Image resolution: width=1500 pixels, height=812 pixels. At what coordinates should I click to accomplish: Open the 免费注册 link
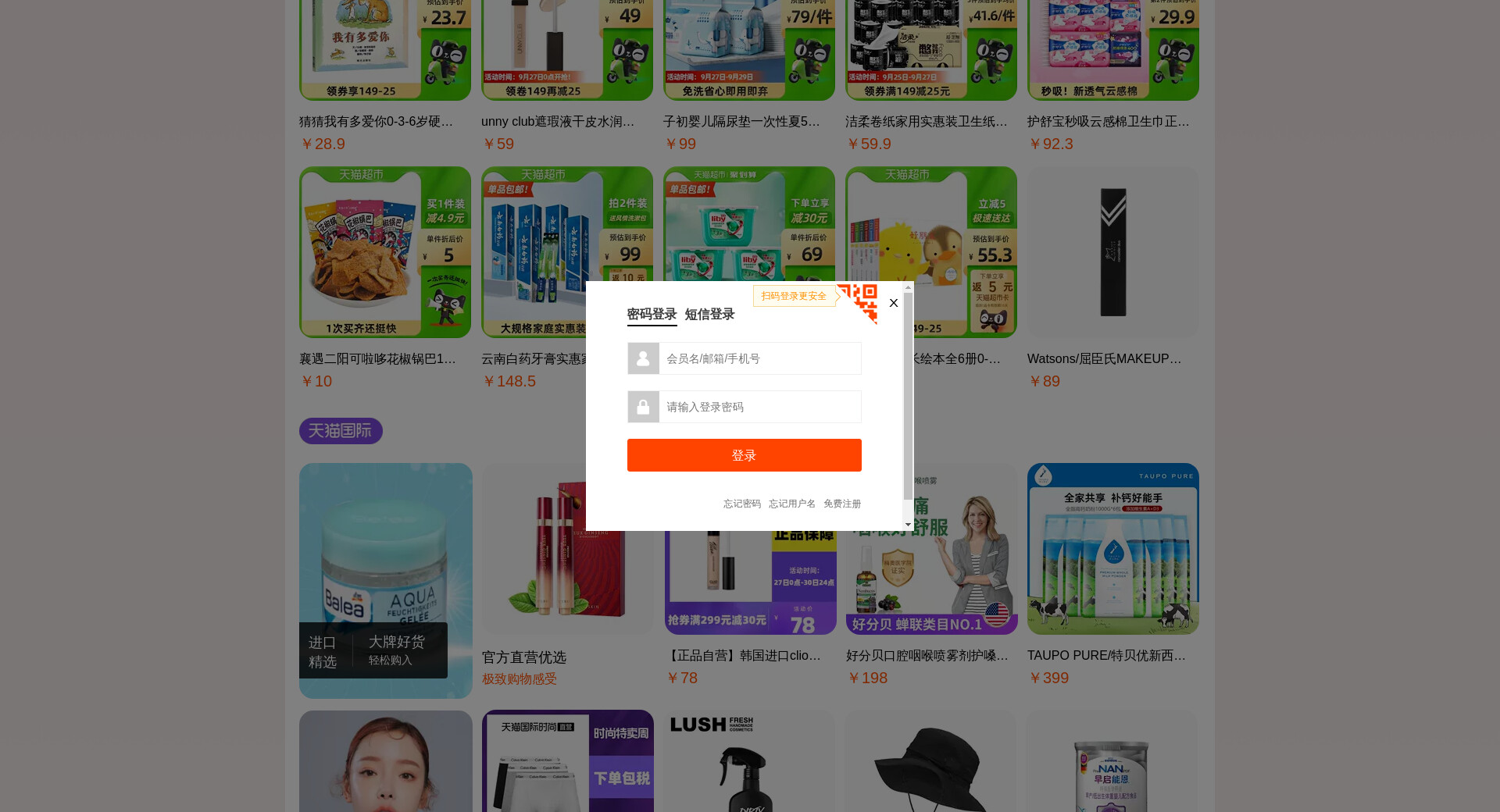842,504
